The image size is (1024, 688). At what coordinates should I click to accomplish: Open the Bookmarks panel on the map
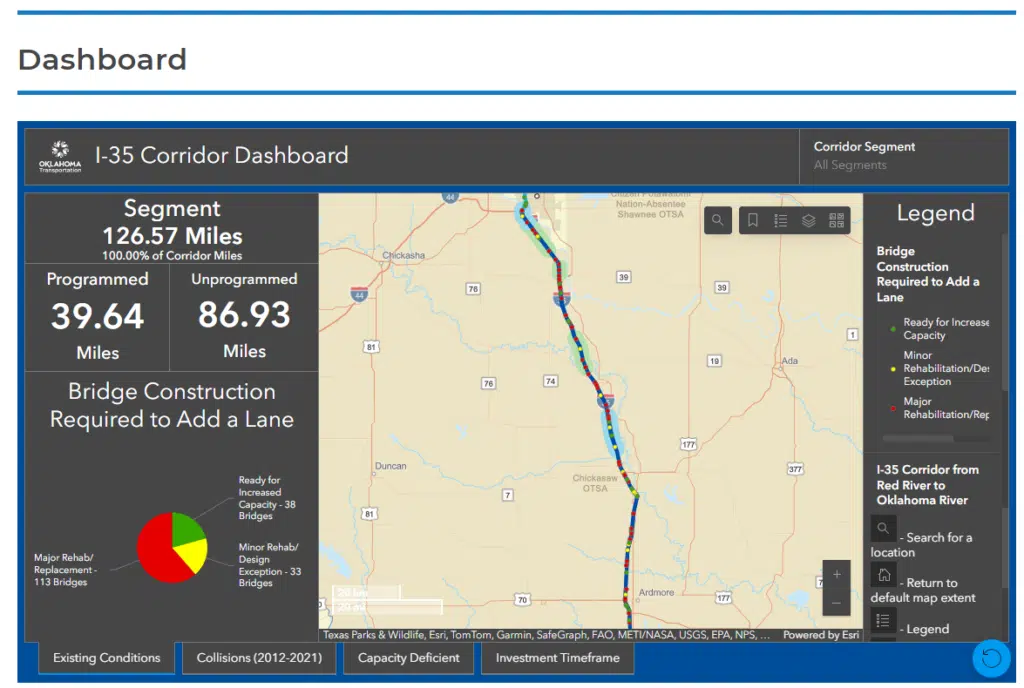click(751, 220)
